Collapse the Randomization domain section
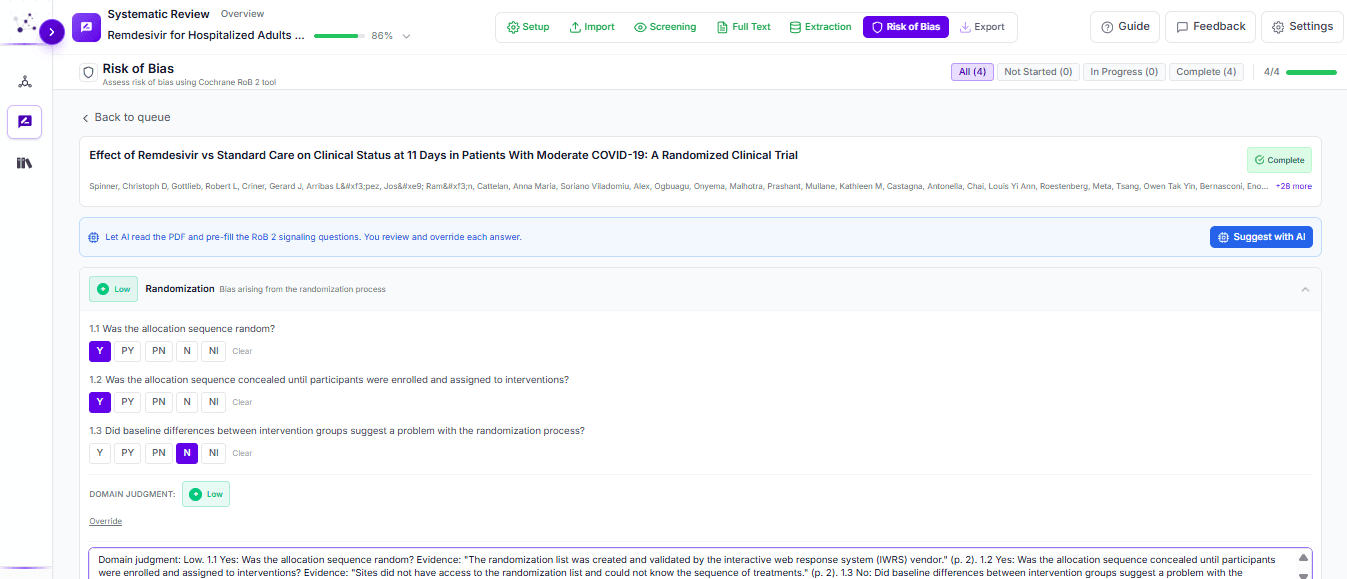 coord(1305,289)
